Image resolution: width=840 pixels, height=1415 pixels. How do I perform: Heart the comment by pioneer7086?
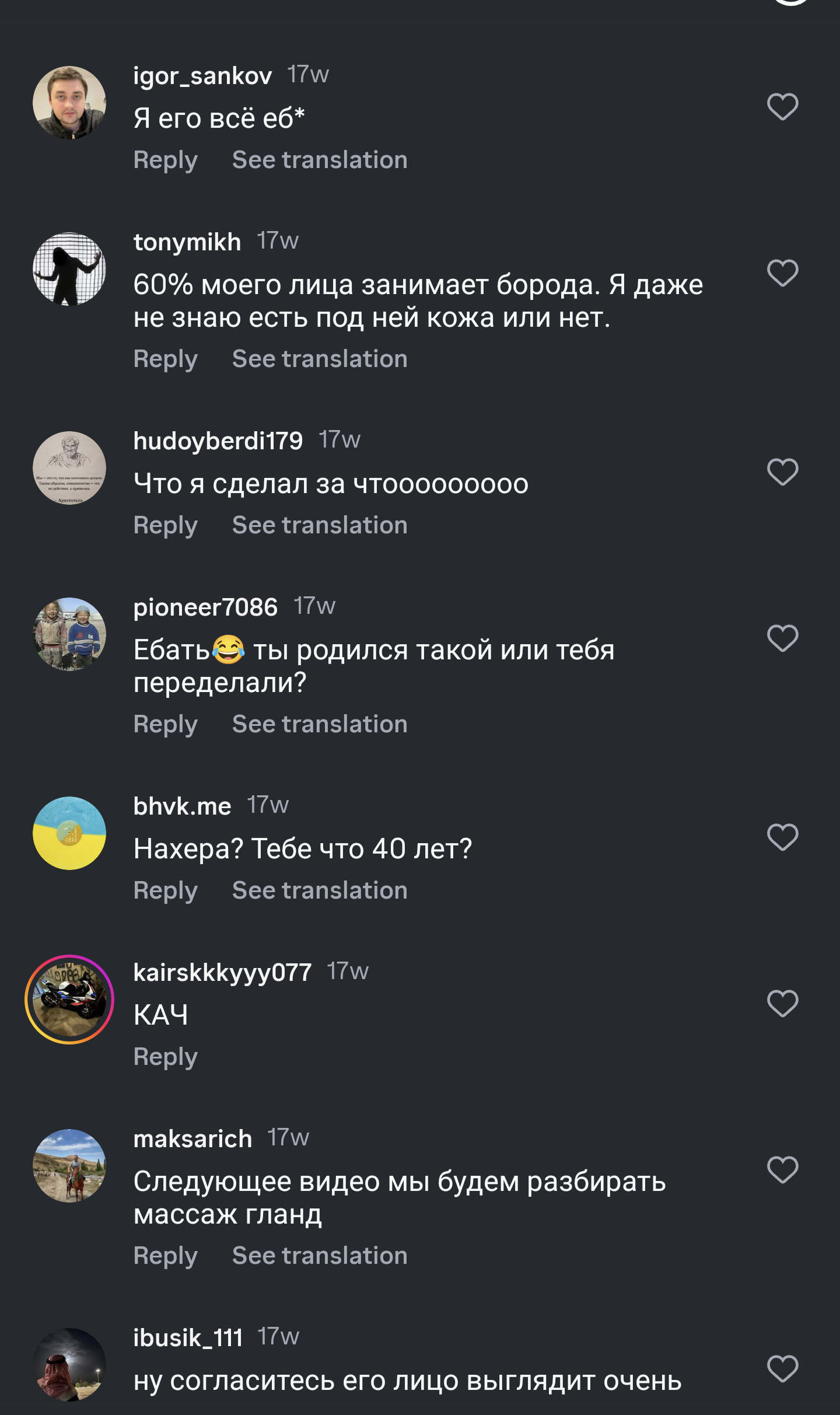pyautogui.click(x=782, y=638)
